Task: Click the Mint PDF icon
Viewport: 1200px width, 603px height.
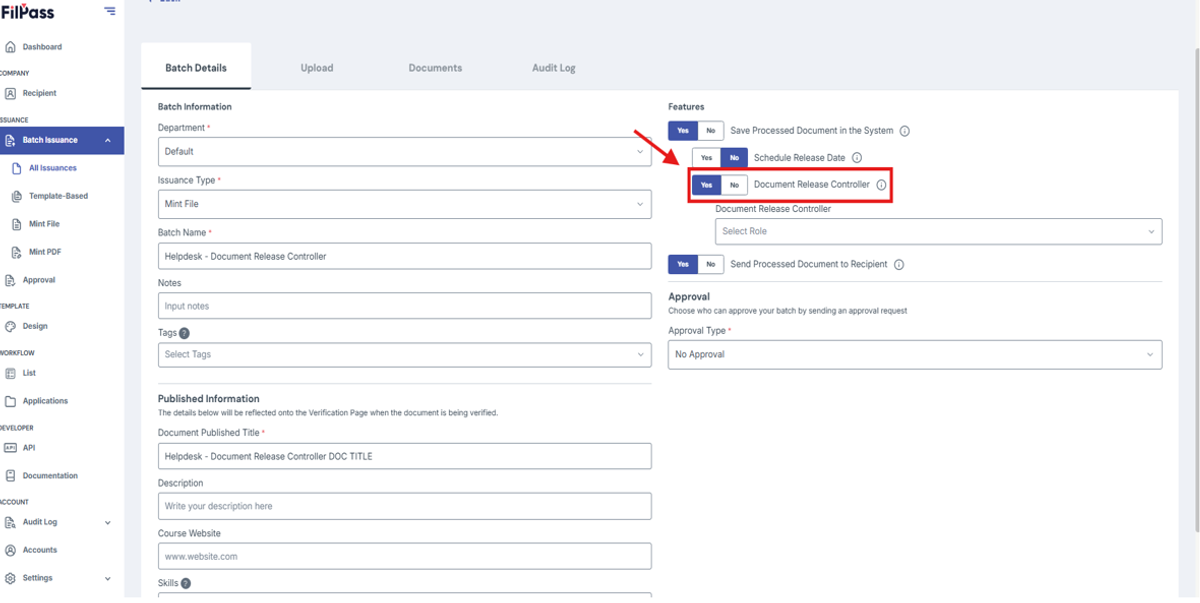Action: pyautogui.click(x=18, y=252)
